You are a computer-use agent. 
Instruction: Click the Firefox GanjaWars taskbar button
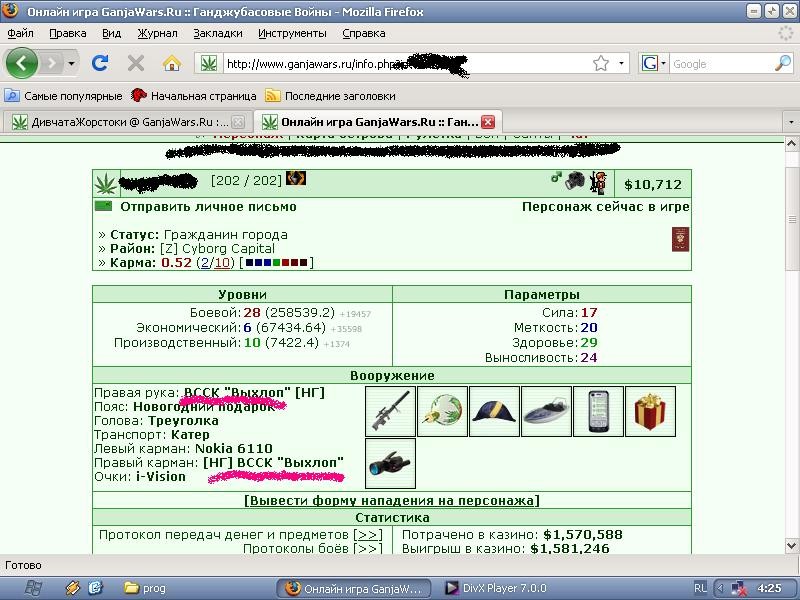click(x=354, y=588)
